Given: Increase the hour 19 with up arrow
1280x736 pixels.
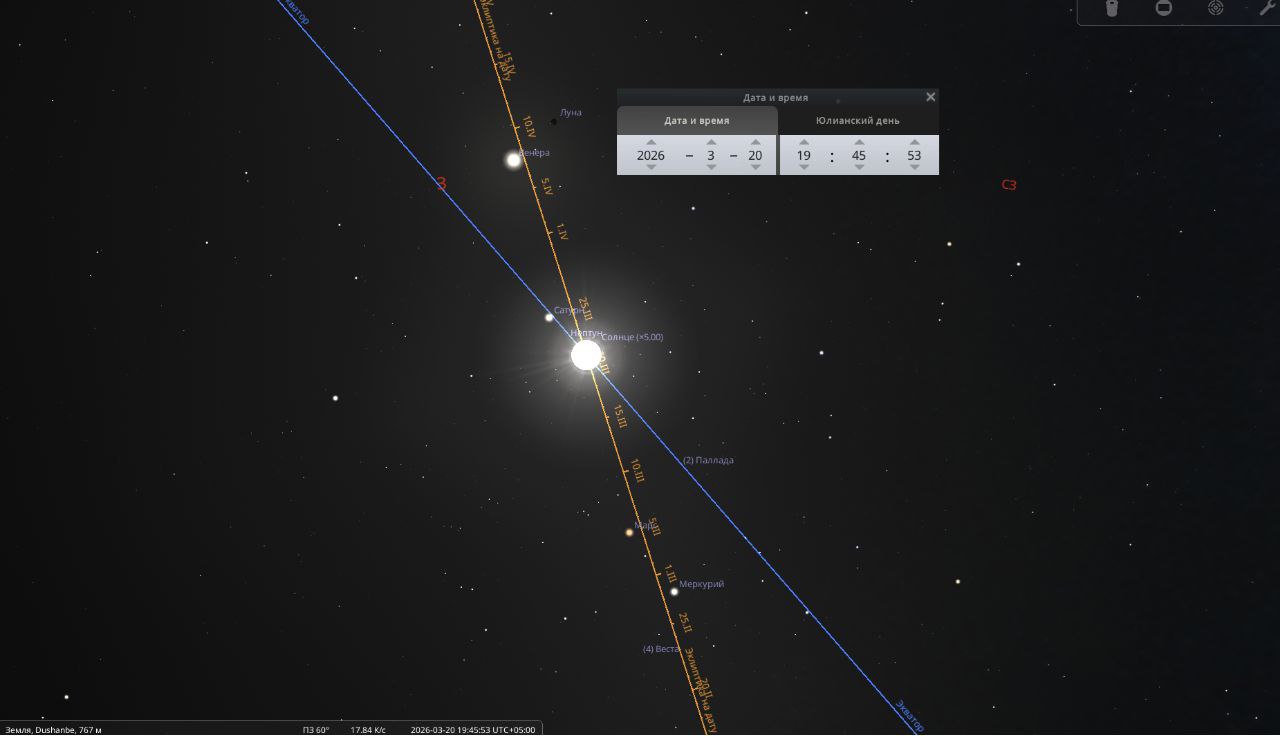Looking at the screenshot, I should 804,142.
